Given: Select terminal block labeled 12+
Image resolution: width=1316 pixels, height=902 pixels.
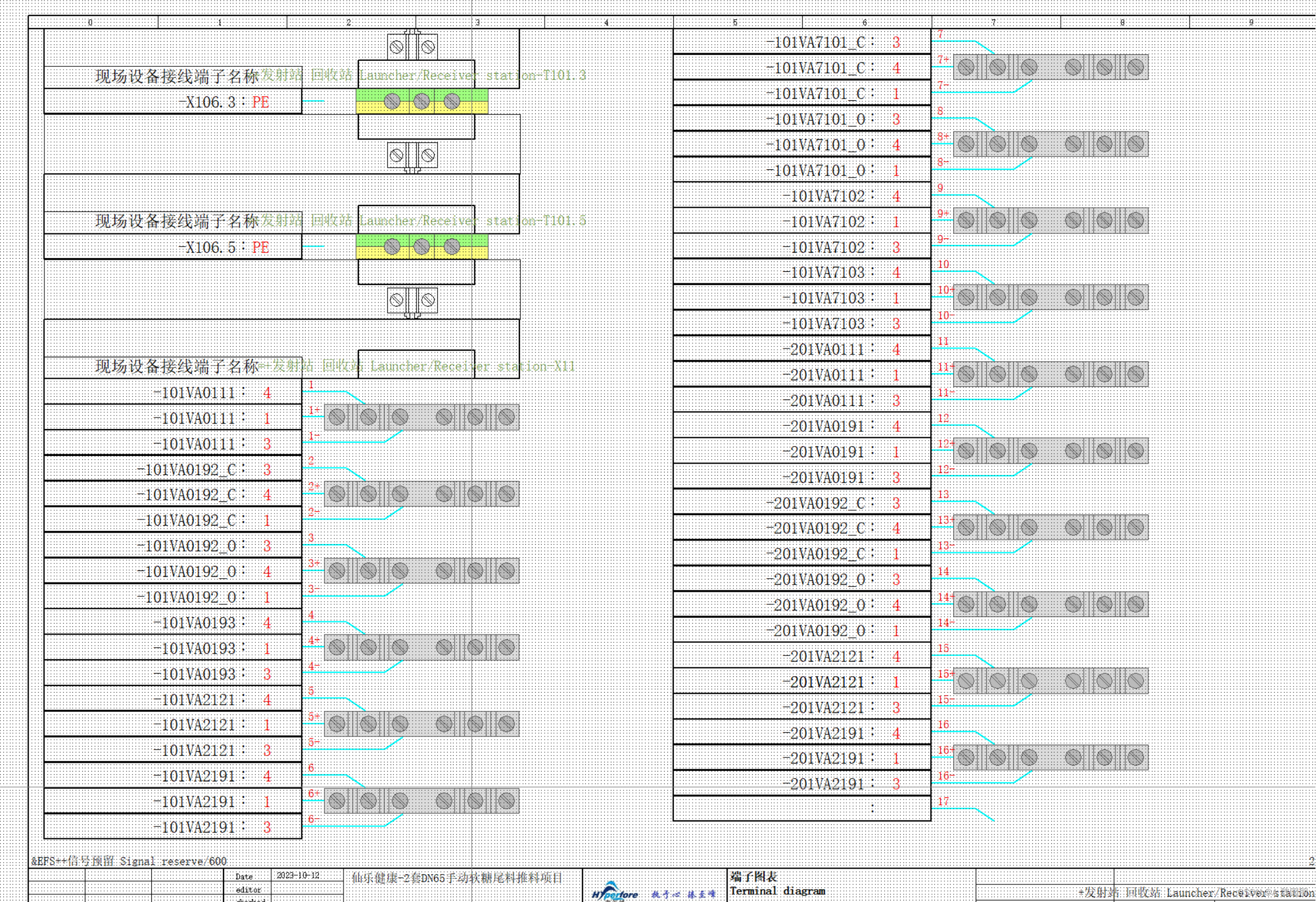Looking at the screenshot, I should tap(1050, 450).
